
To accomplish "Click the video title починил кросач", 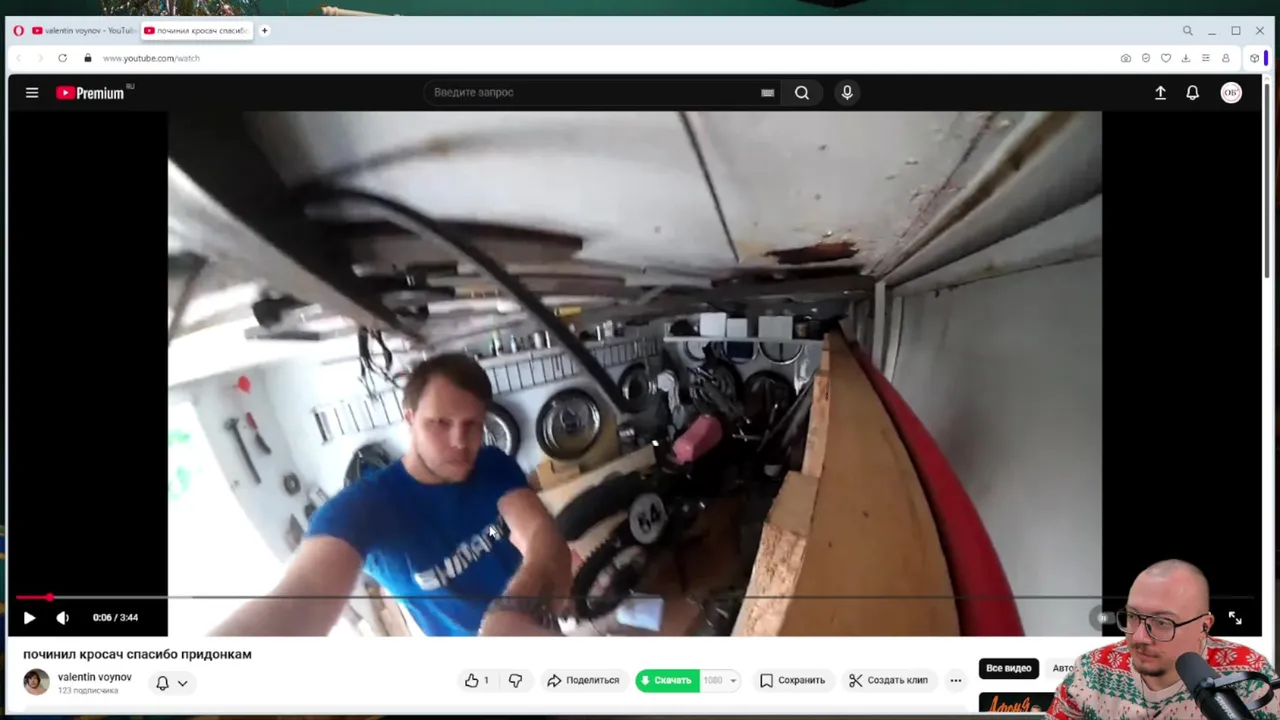I will (137, 654).
